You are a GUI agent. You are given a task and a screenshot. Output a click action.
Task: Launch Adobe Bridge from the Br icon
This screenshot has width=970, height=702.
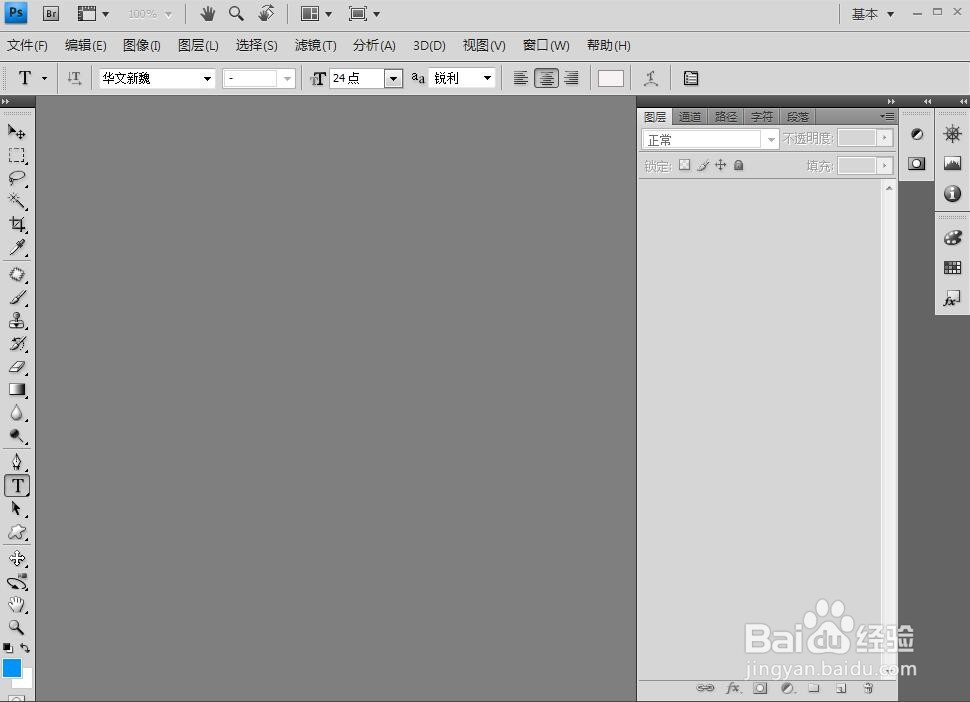51,14
